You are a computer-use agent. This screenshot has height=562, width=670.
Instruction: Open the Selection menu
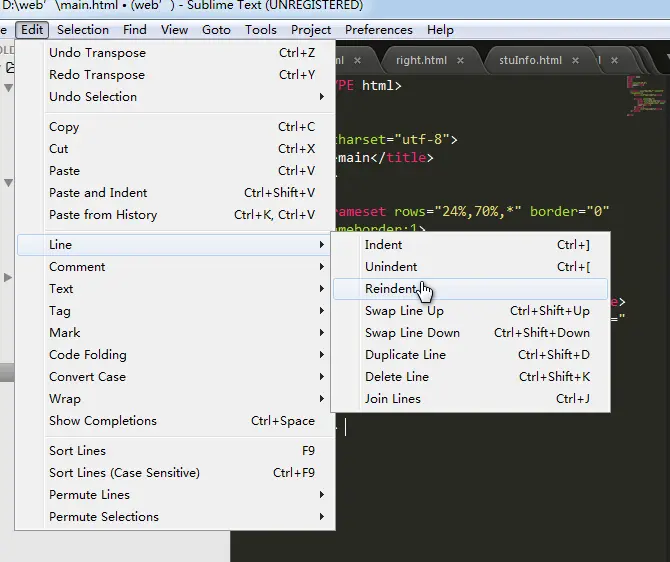click(83, 30)
